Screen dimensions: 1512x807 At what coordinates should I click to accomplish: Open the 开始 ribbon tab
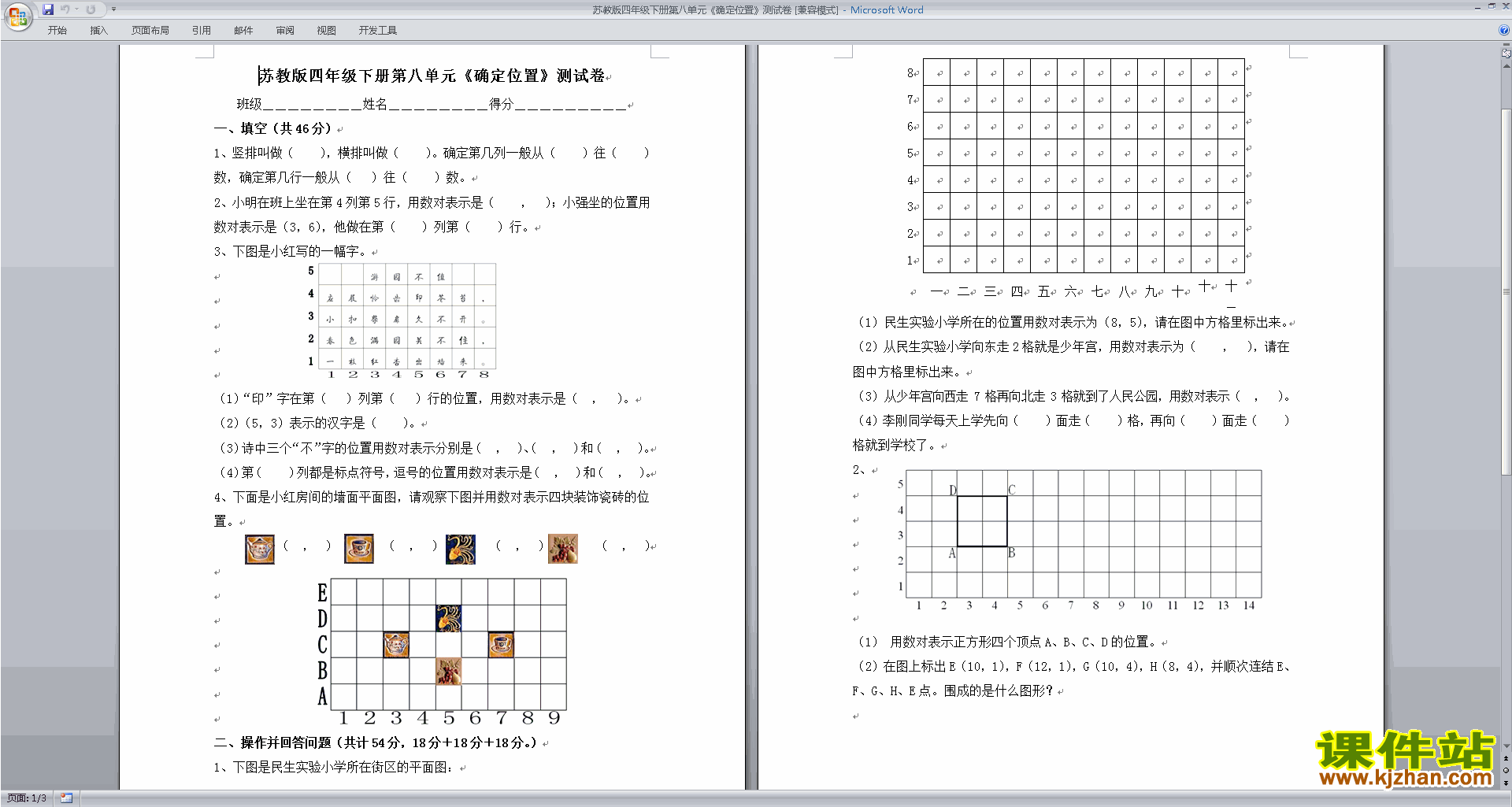point(57,31)
